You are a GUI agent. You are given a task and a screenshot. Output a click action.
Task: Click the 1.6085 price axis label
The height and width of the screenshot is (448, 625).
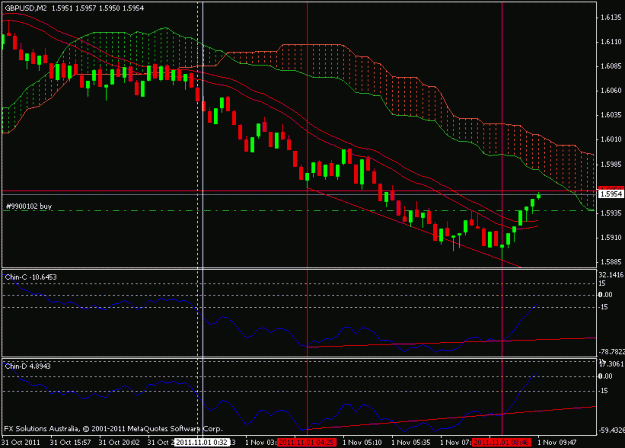point(611,66)
